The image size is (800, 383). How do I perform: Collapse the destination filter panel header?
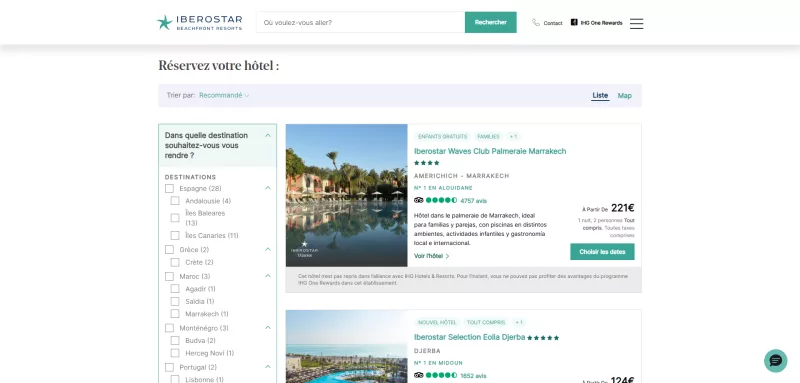[x=218, y=145]
